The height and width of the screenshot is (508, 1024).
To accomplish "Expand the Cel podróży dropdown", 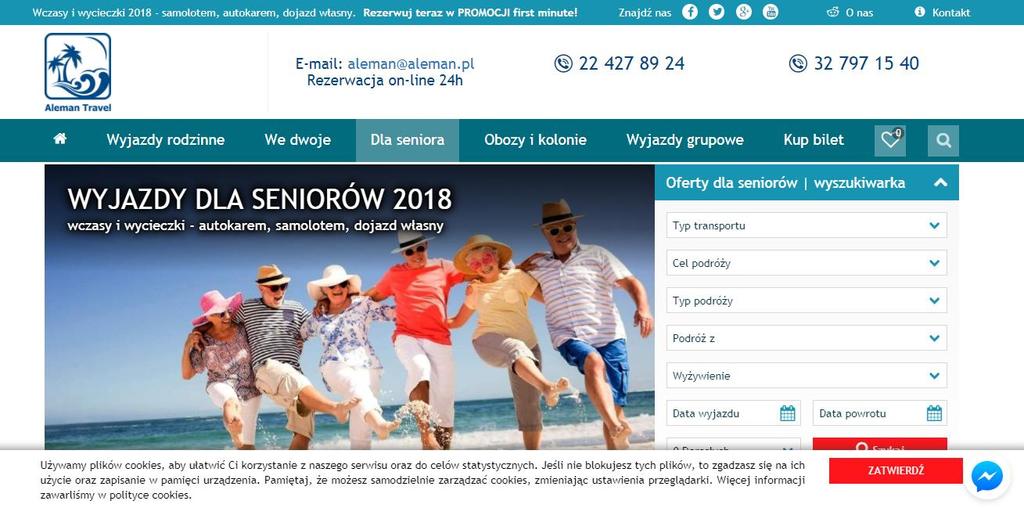I will tap(807, 263).
